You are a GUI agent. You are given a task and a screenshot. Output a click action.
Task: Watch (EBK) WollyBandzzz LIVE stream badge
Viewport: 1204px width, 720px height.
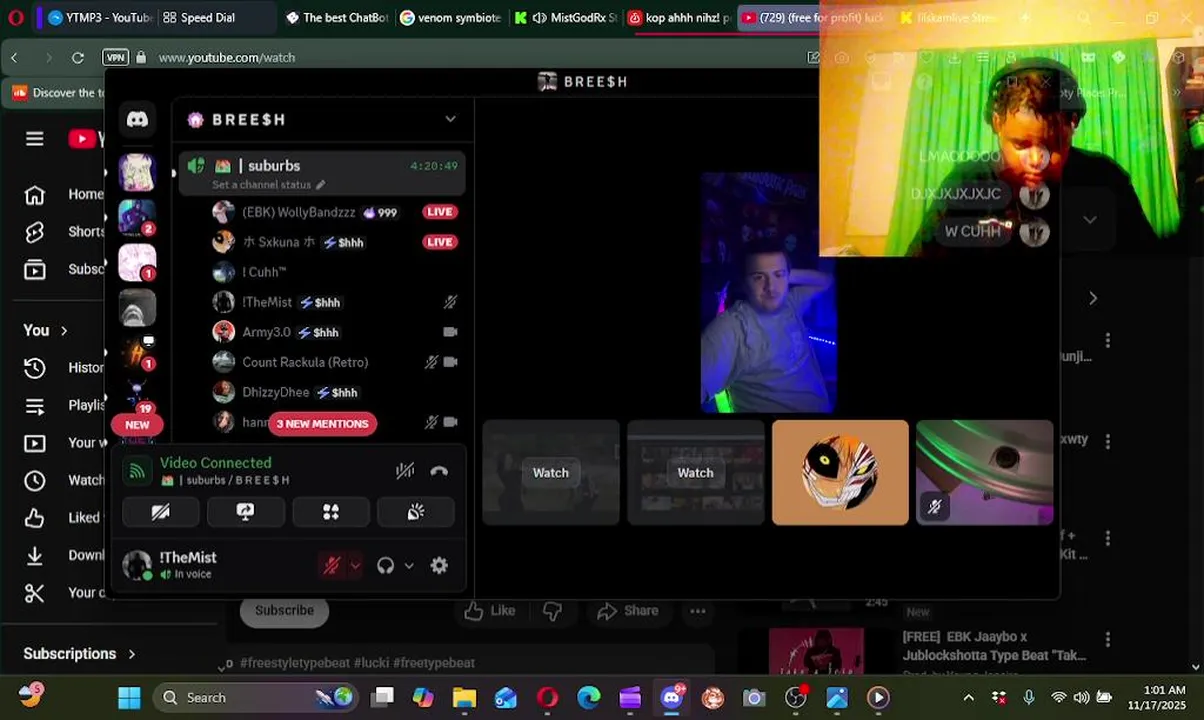(x=439, y=212)
